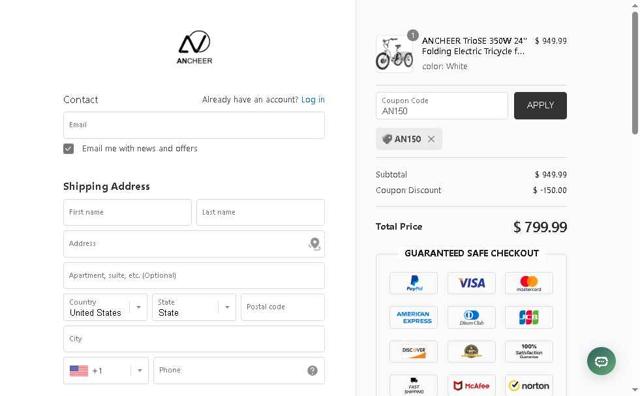Open the Country dropdown
This screenshot has width=640, height=396.
coord(105,307)
